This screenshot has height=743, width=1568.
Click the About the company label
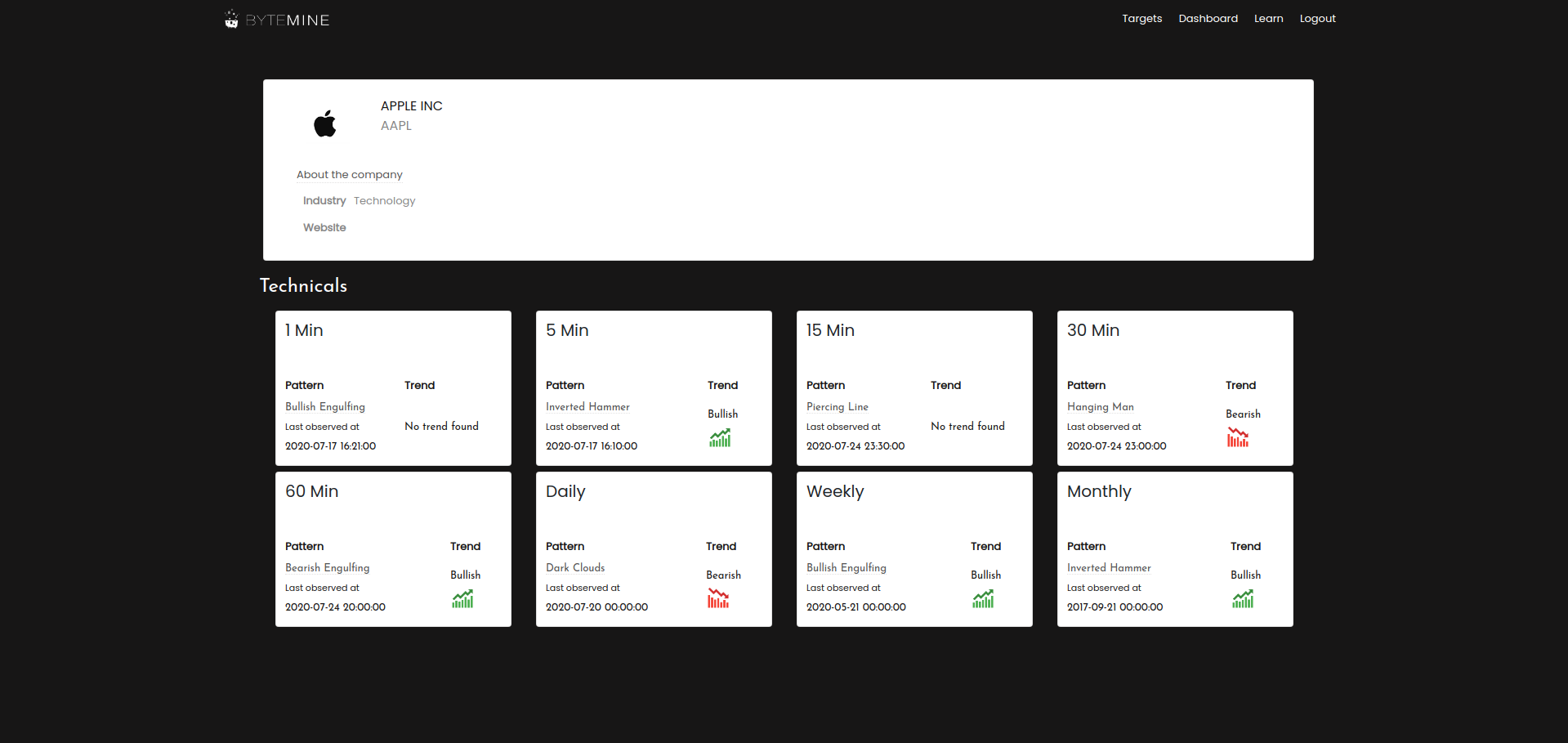pyautogui.click(x=350, y=175)
